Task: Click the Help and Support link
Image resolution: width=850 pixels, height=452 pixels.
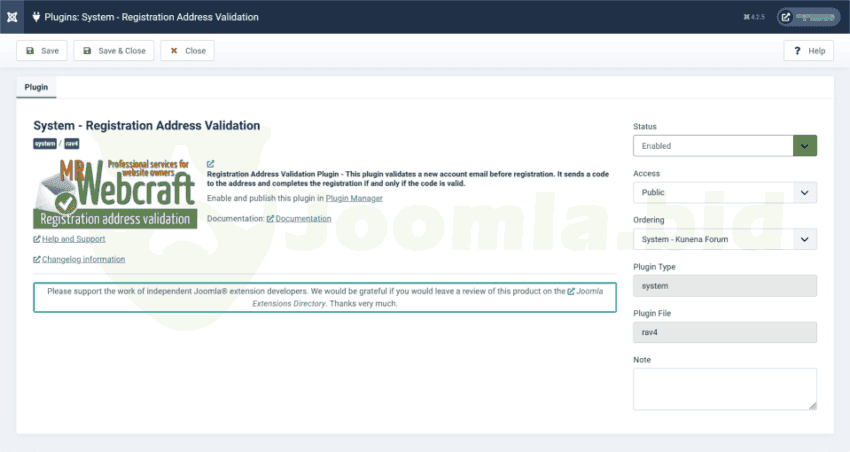Action: coord(72,239)
